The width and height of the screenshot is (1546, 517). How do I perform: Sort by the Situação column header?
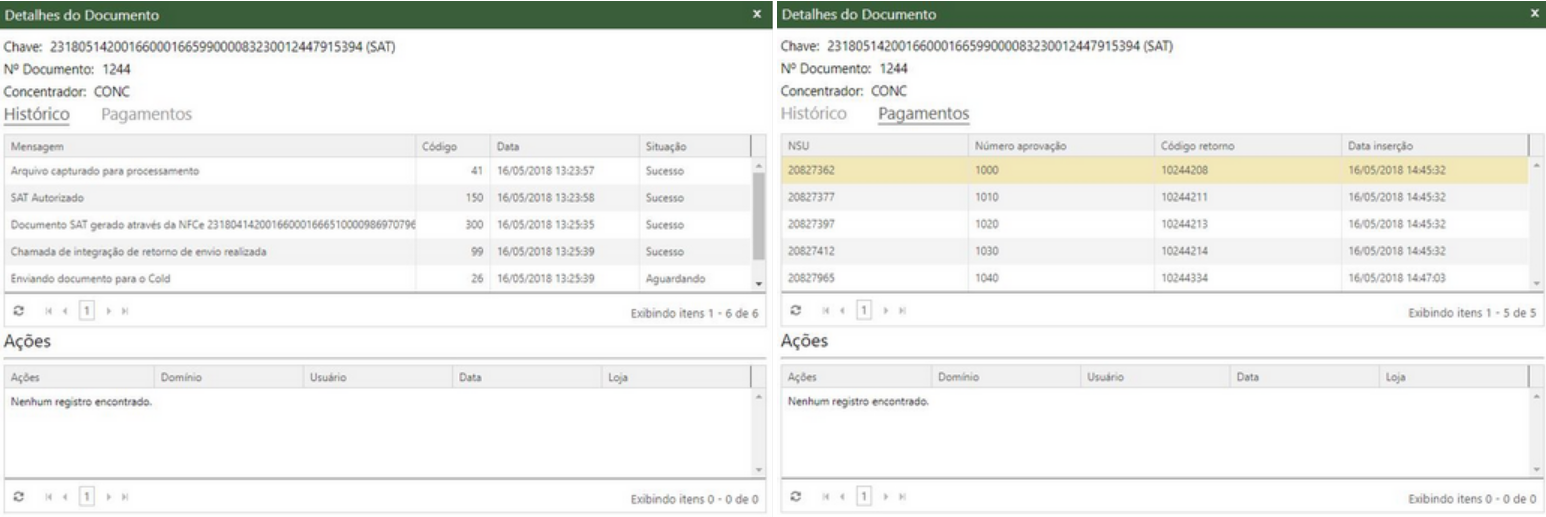(666, 147)
